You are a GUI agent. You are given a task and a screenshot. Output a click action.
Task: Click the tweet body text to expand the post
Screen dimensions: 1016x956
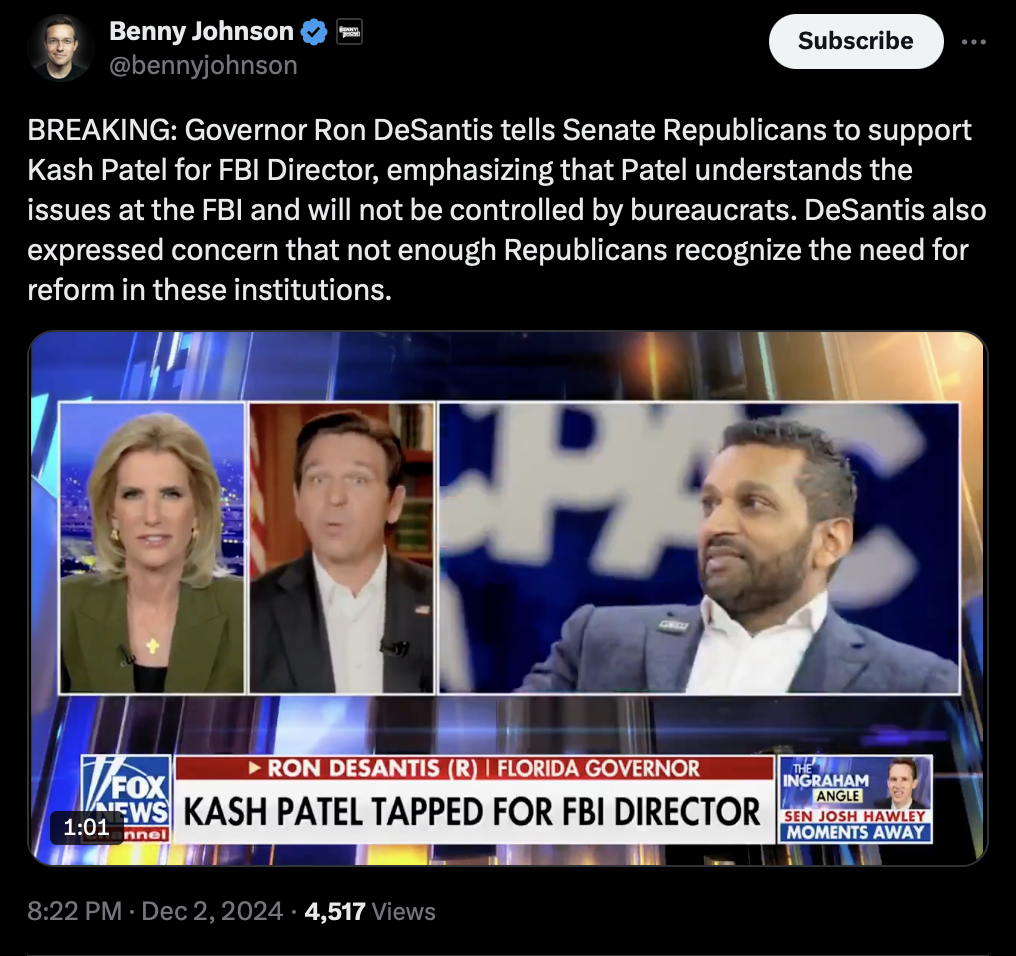507,209
